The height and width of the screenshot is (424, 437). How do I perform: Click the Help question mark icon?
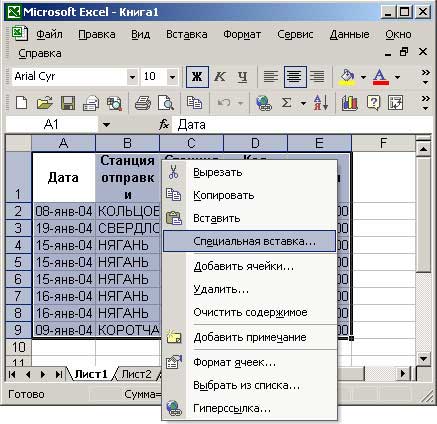[x=373, y=103]
